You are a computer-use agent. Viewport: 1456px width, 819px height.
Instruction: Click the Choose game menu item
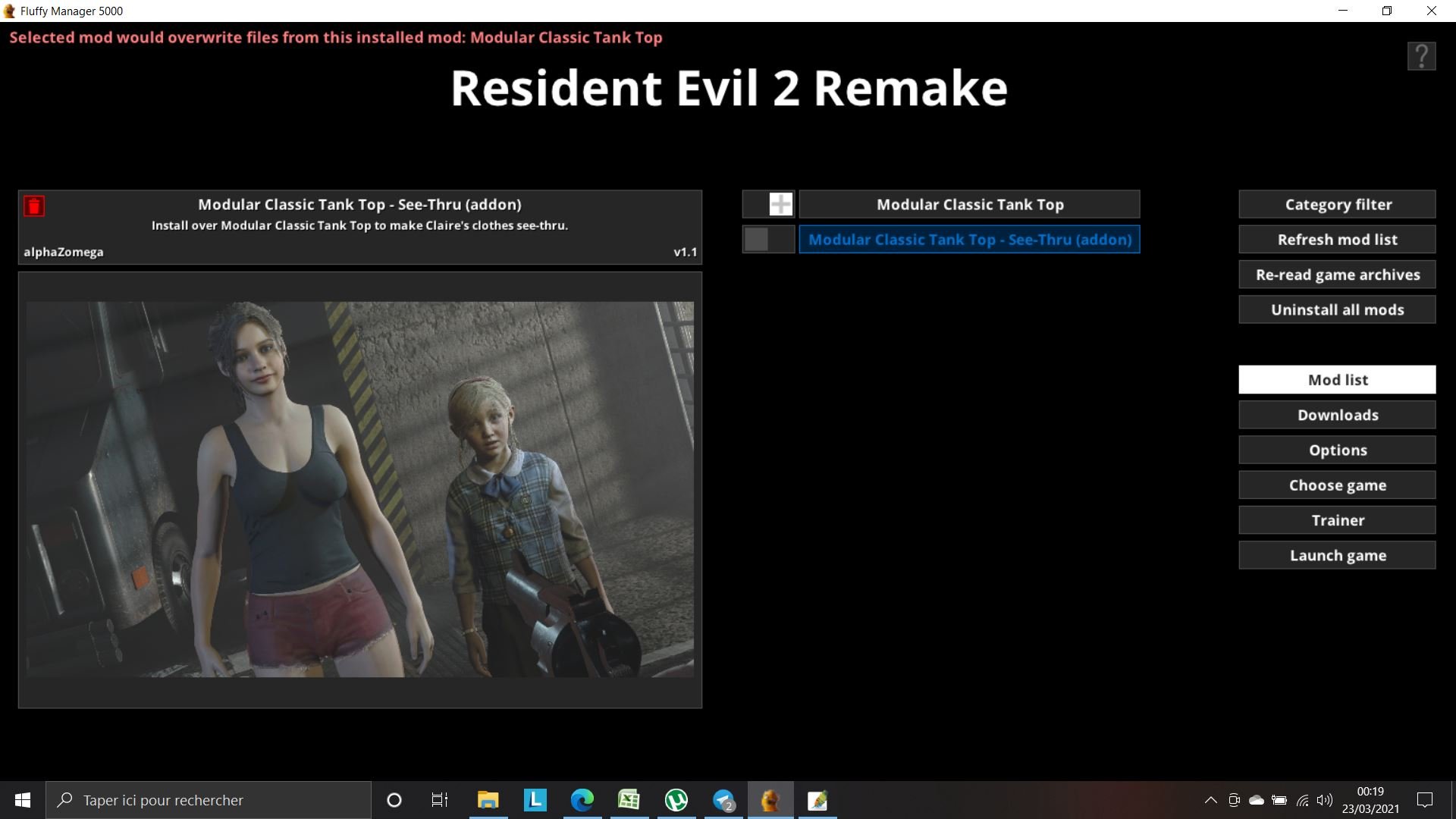pos(1338,485)
